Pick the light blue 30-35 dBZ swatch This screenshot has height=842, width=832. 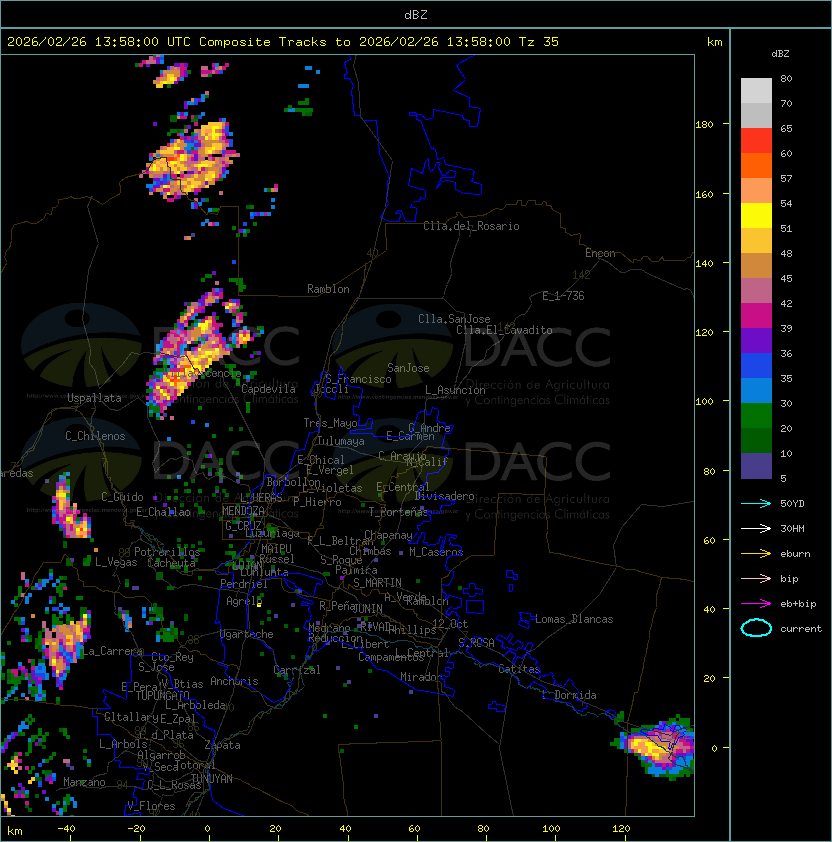coord(756,390)
